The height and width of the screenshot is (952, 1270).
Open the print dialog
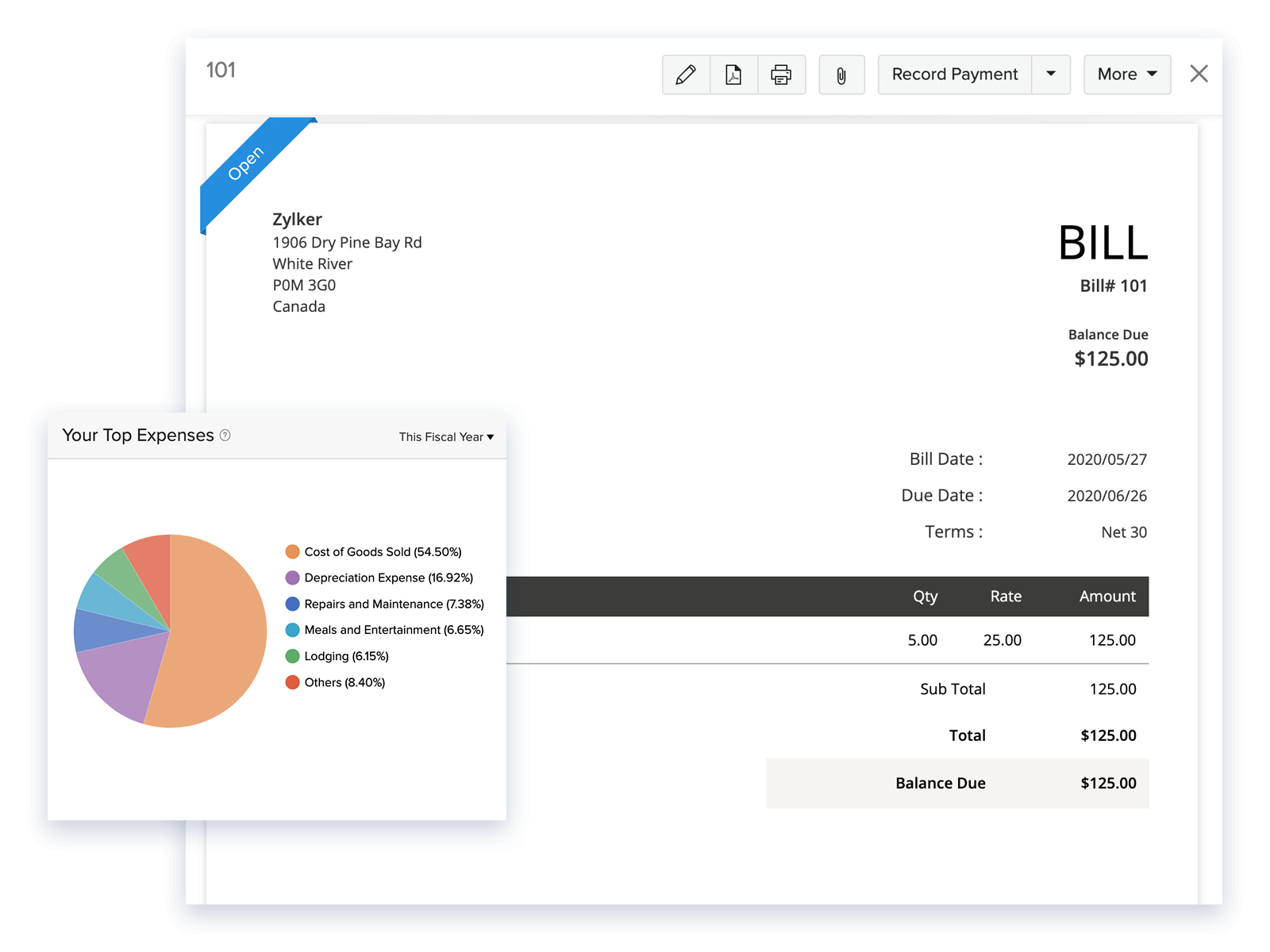[781, 74]
